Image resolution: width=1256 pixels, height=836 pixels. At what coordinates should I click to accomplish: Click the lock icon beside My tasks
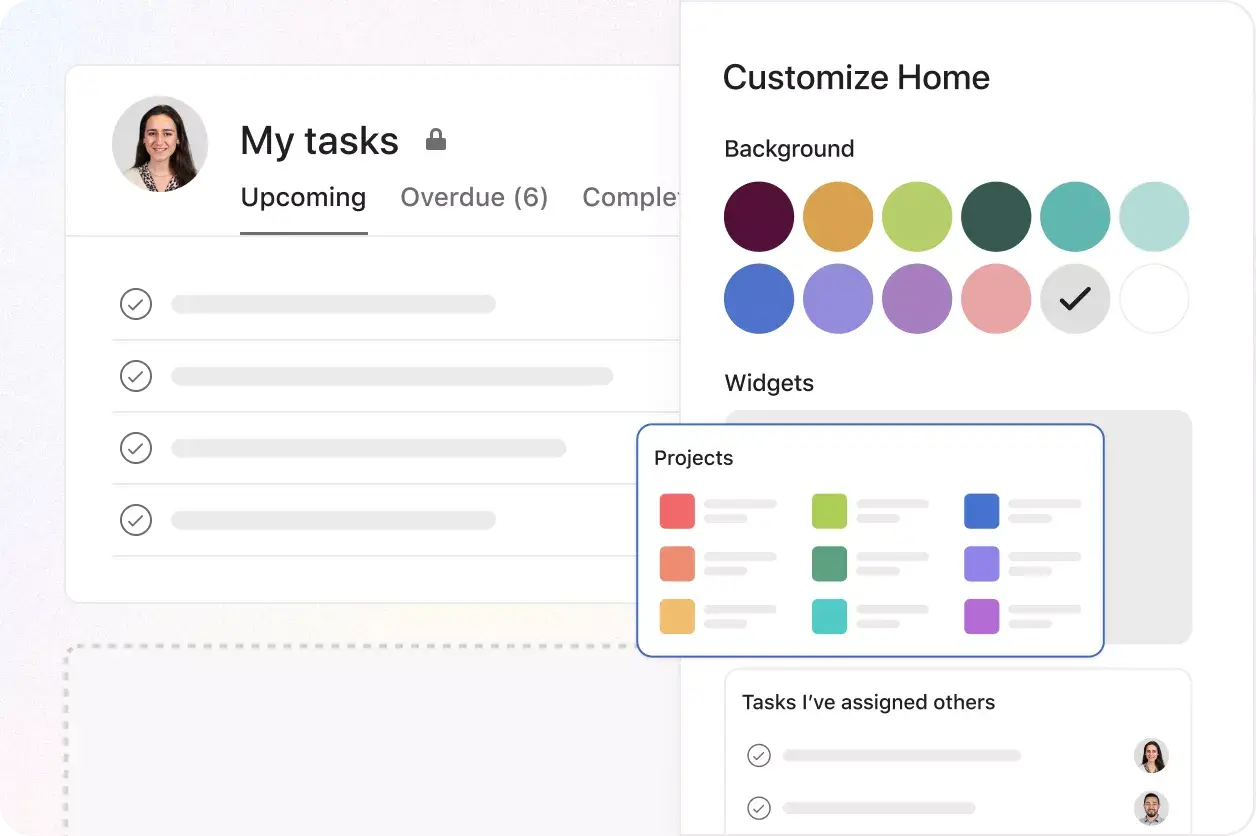point(435,140)
